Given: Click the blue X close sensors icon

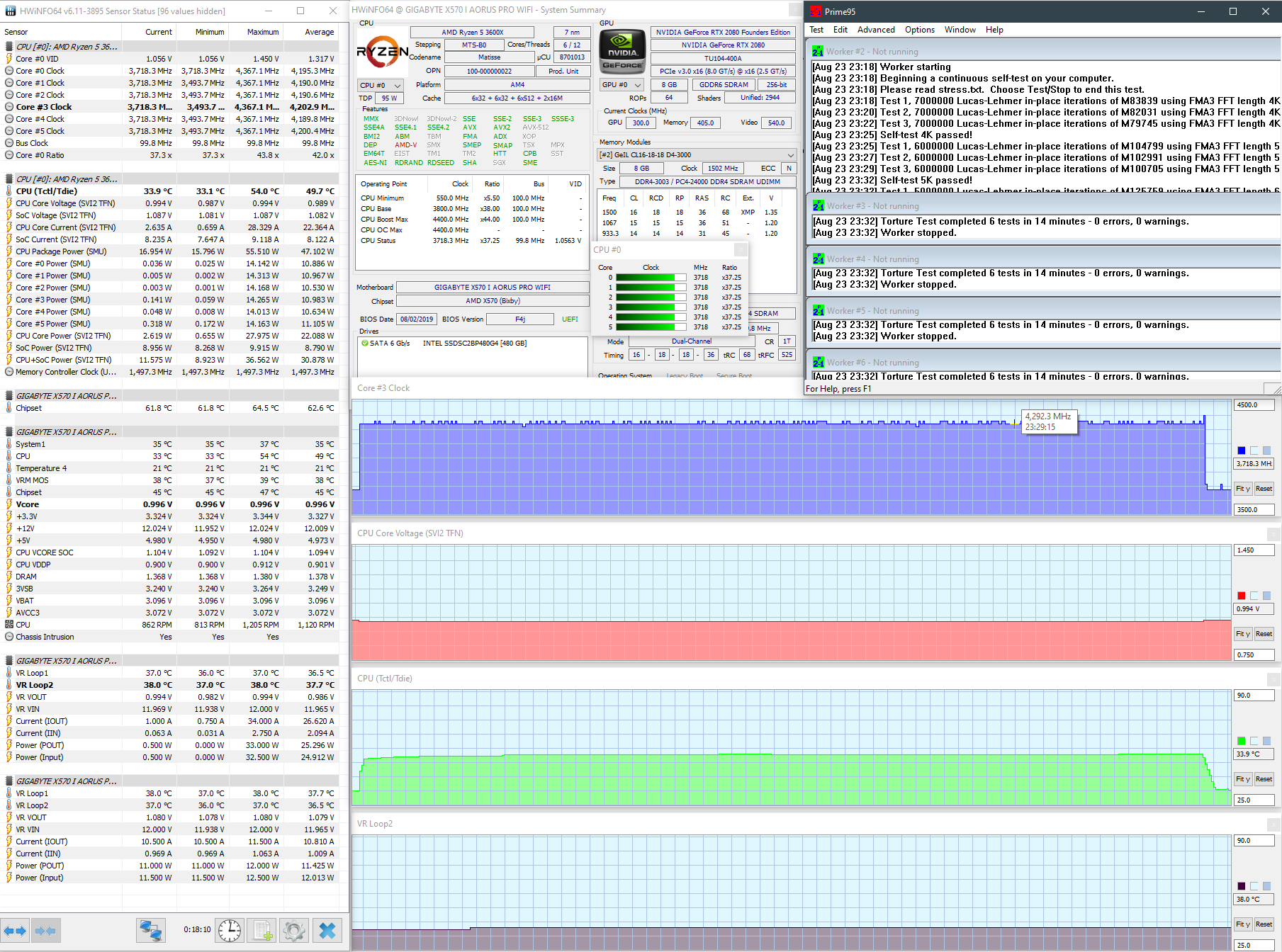Looking at the screenshot, I should click(x=327, y=930).
